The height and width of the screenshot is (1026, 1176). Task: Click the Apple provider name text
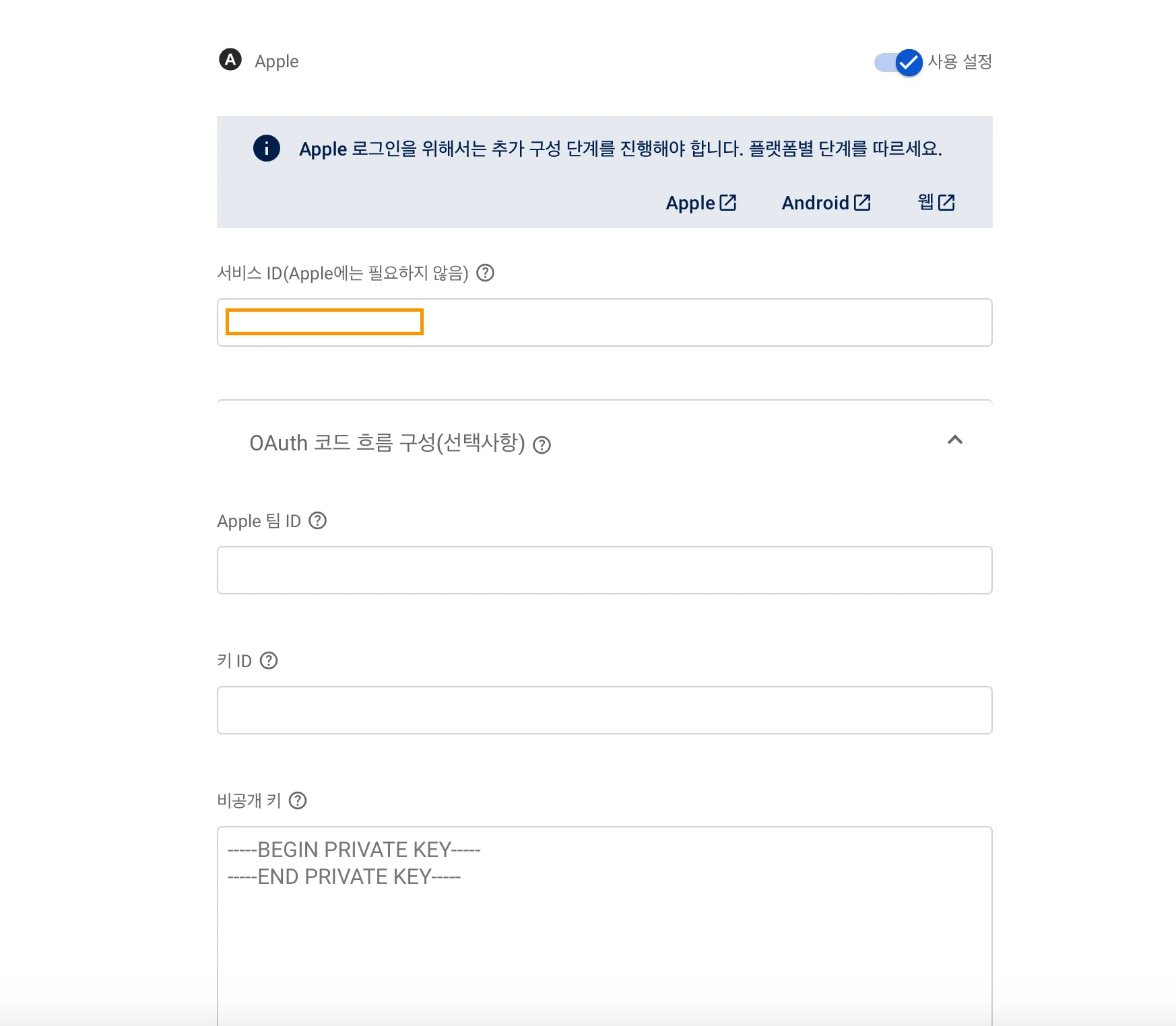coord(276,61)
